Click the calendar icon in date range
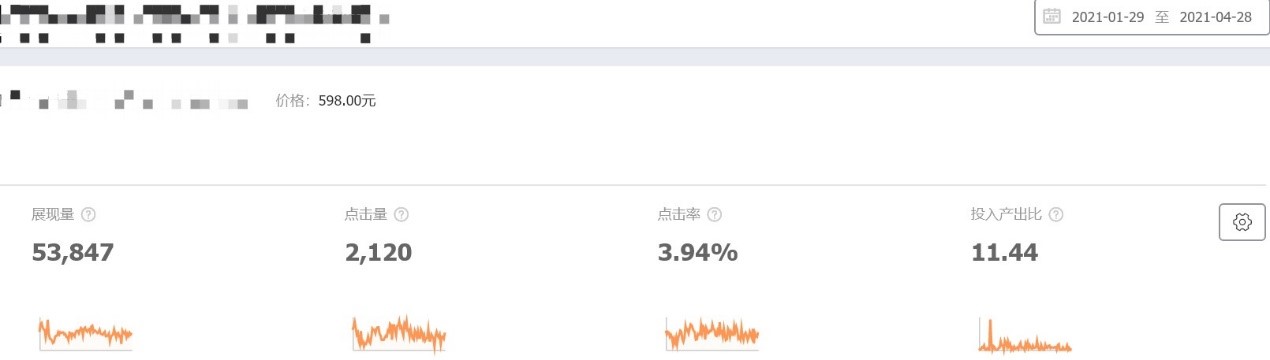Image resolution: width=1270 pixels, height=360 pixels. click(1052, 16)
